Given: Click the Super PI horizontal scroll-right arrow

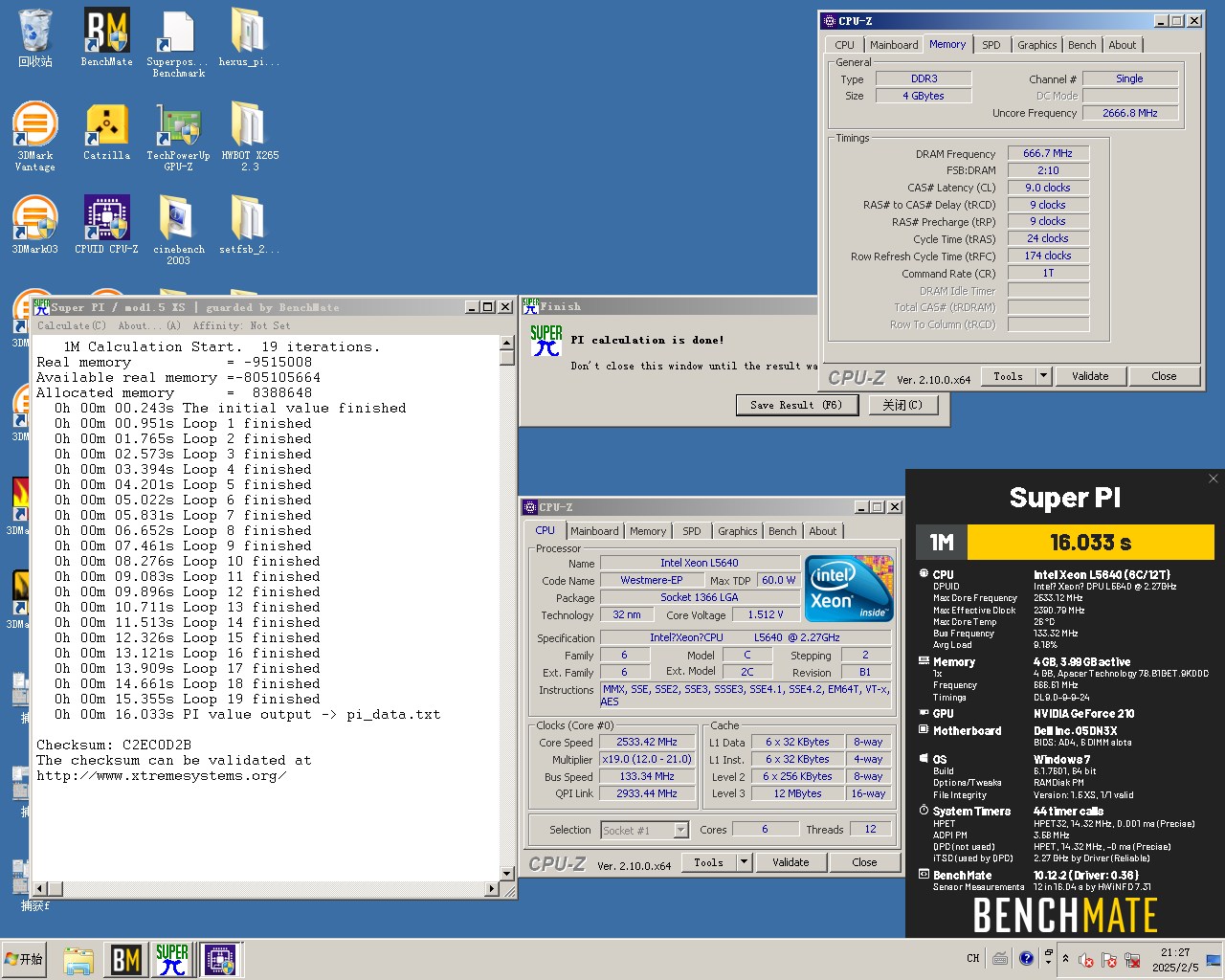Looking at the screenshot, I should point(492,889).
